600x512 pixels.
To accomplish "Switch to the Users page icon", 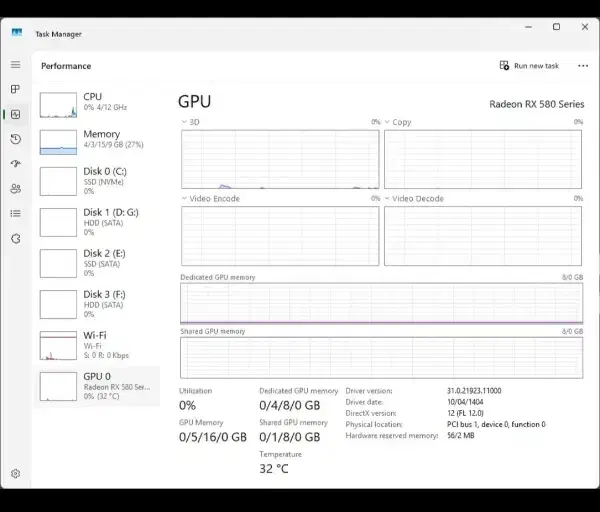I will 15,188.
